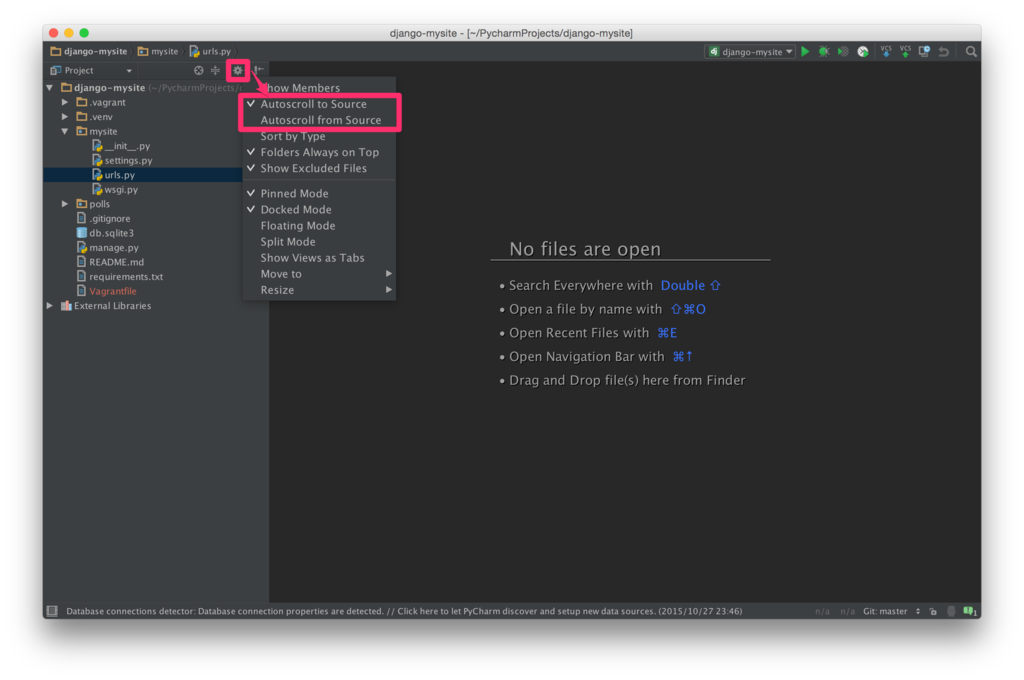Select urls.py highlighted row in tree
Image resolution: width=1024 pixels, height=680 pixels.
(142, 175)
